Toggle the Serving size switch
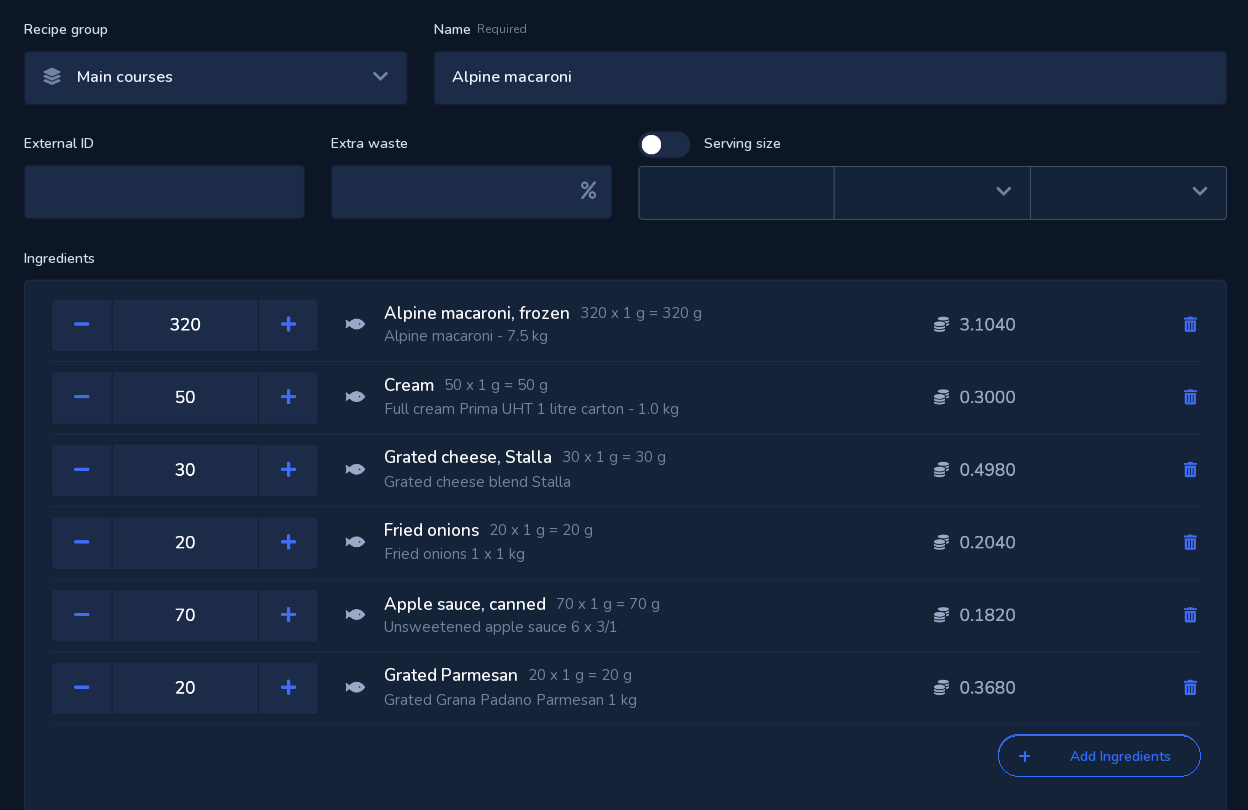 [x=665, y=144]
